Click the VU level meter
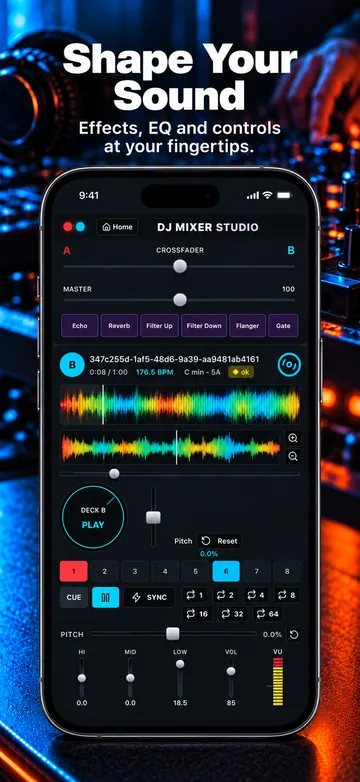 [x=278, y=681]
